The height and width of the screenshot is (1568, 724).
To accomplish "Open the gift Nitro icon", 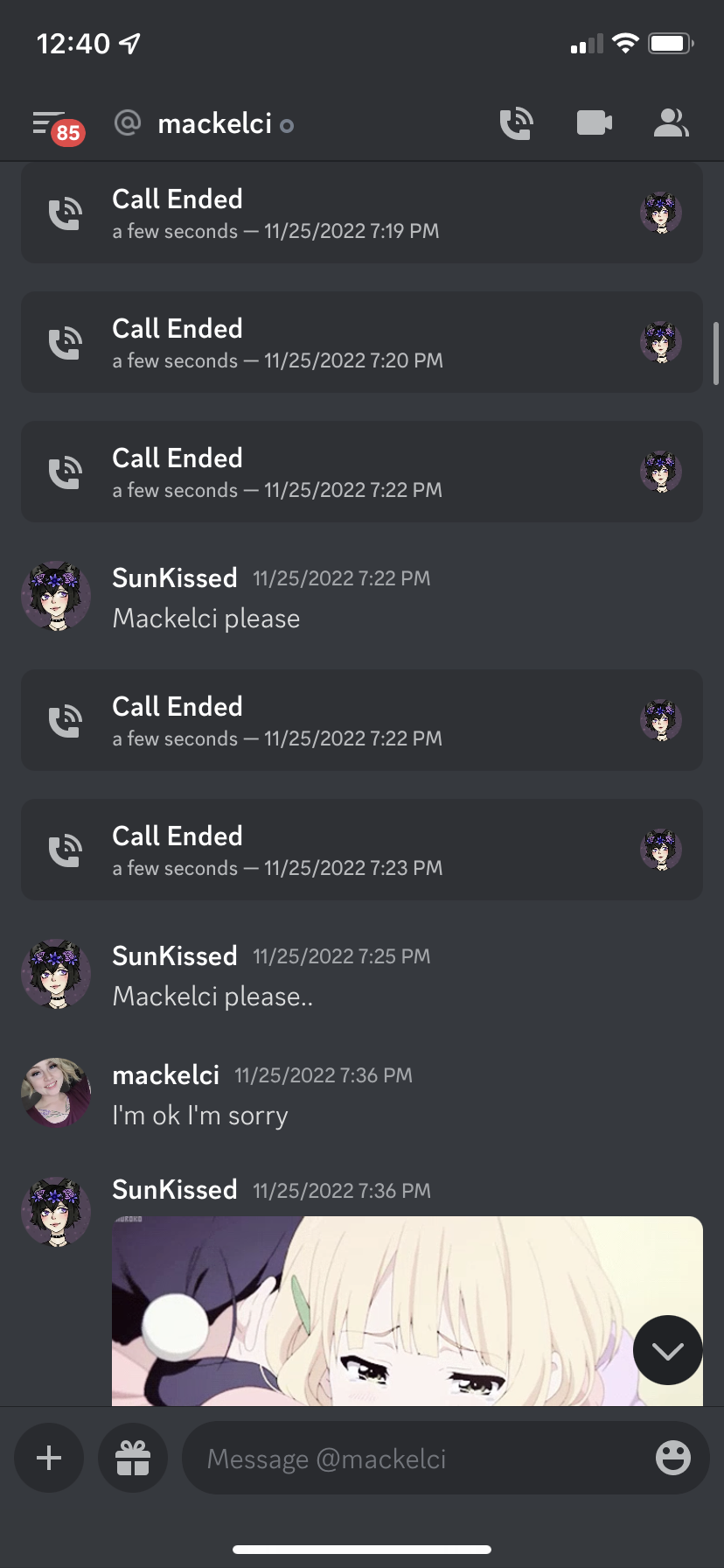I will (x=133, y=1458).
